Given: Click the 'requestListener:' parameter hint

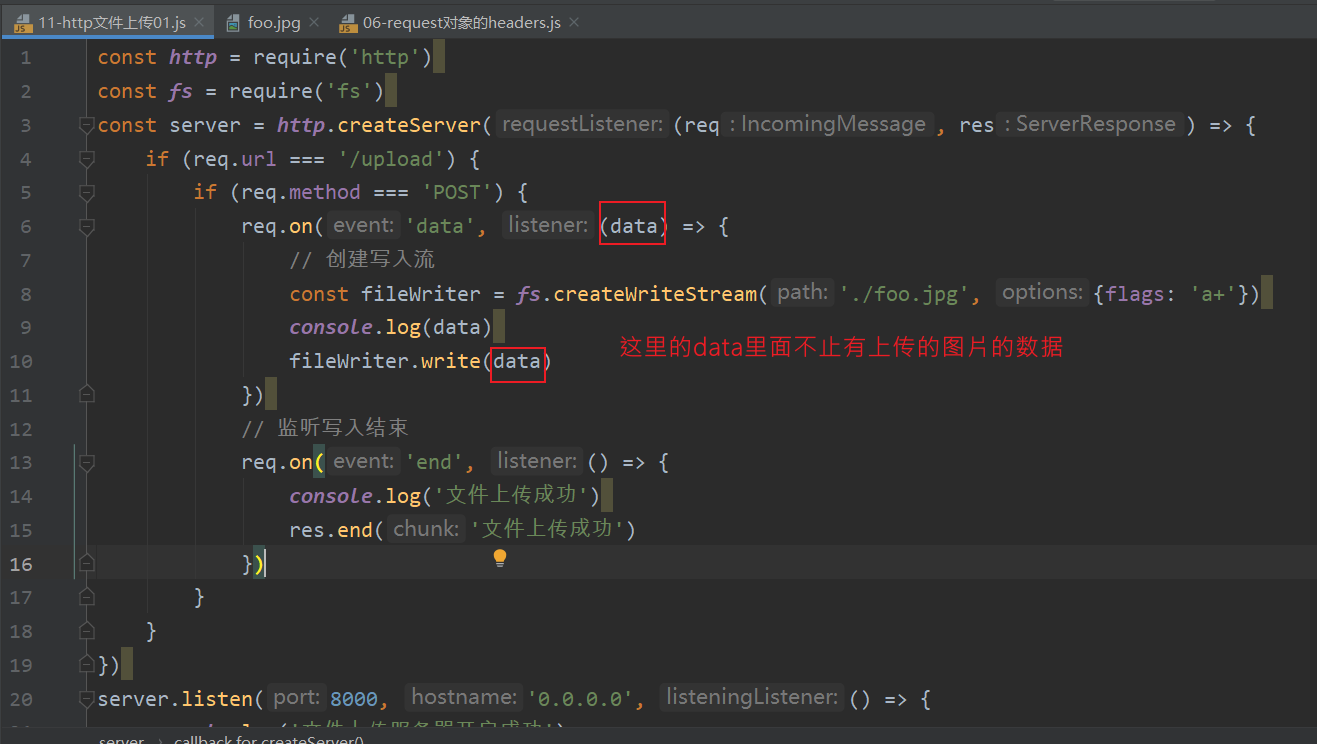Looking at the screenshot, I should [x=582, y=125].
